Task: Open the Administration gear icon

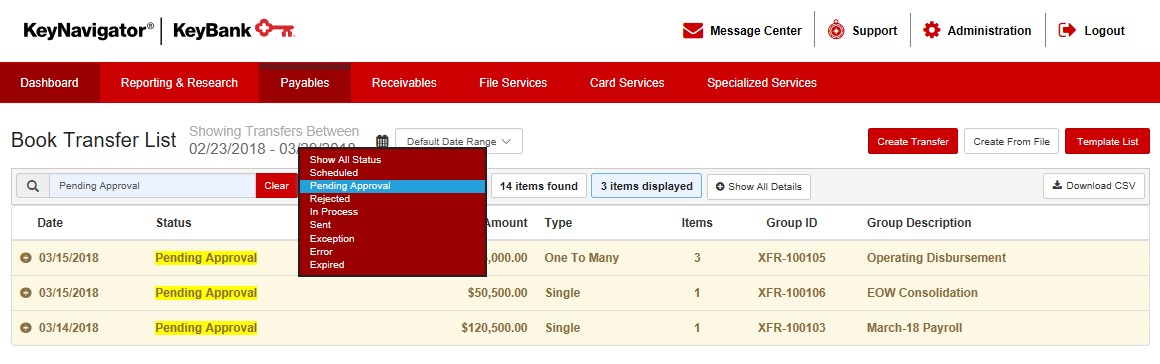Action: click(931, 30)
